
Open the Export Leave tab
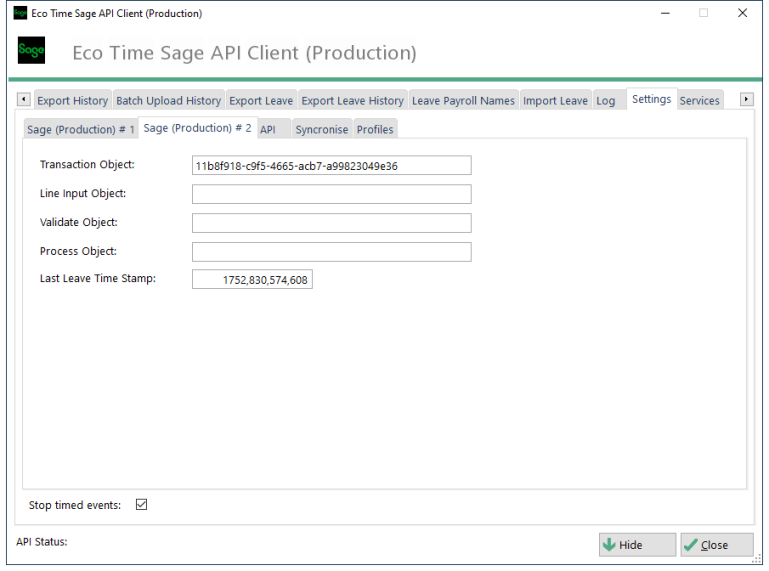click(260, 101)
